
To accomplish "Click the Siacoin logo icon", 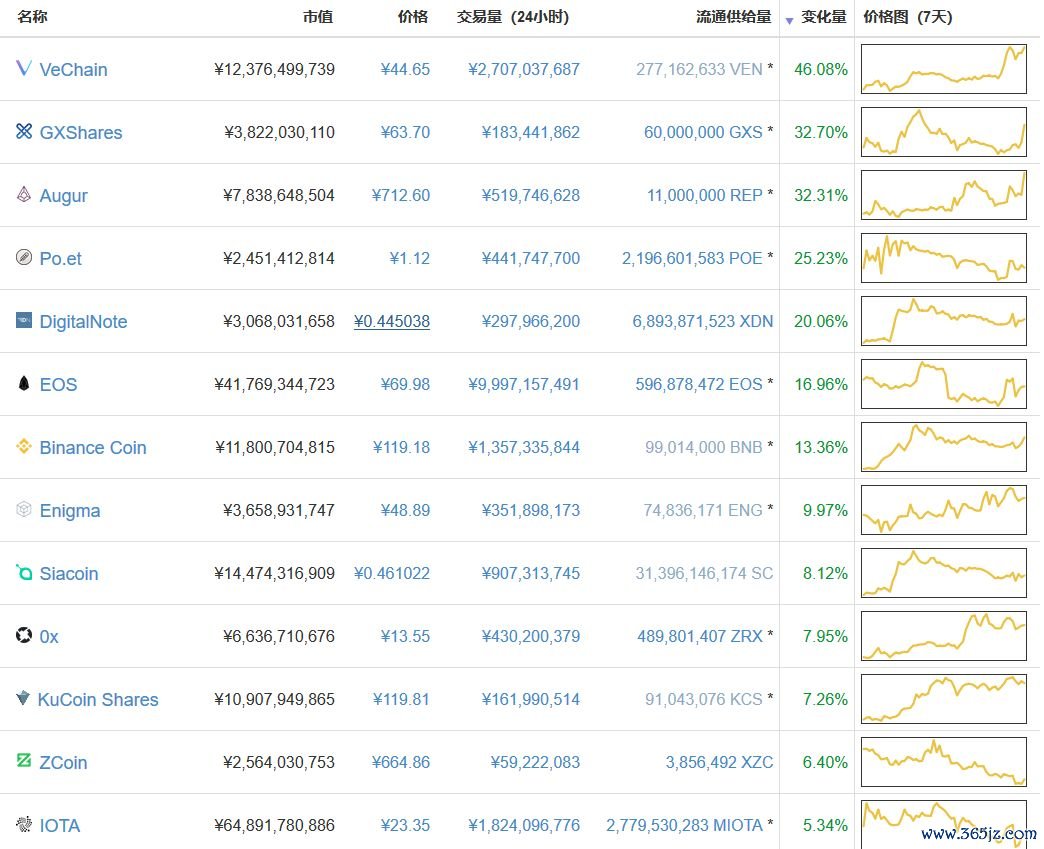I will coord(24,572).
